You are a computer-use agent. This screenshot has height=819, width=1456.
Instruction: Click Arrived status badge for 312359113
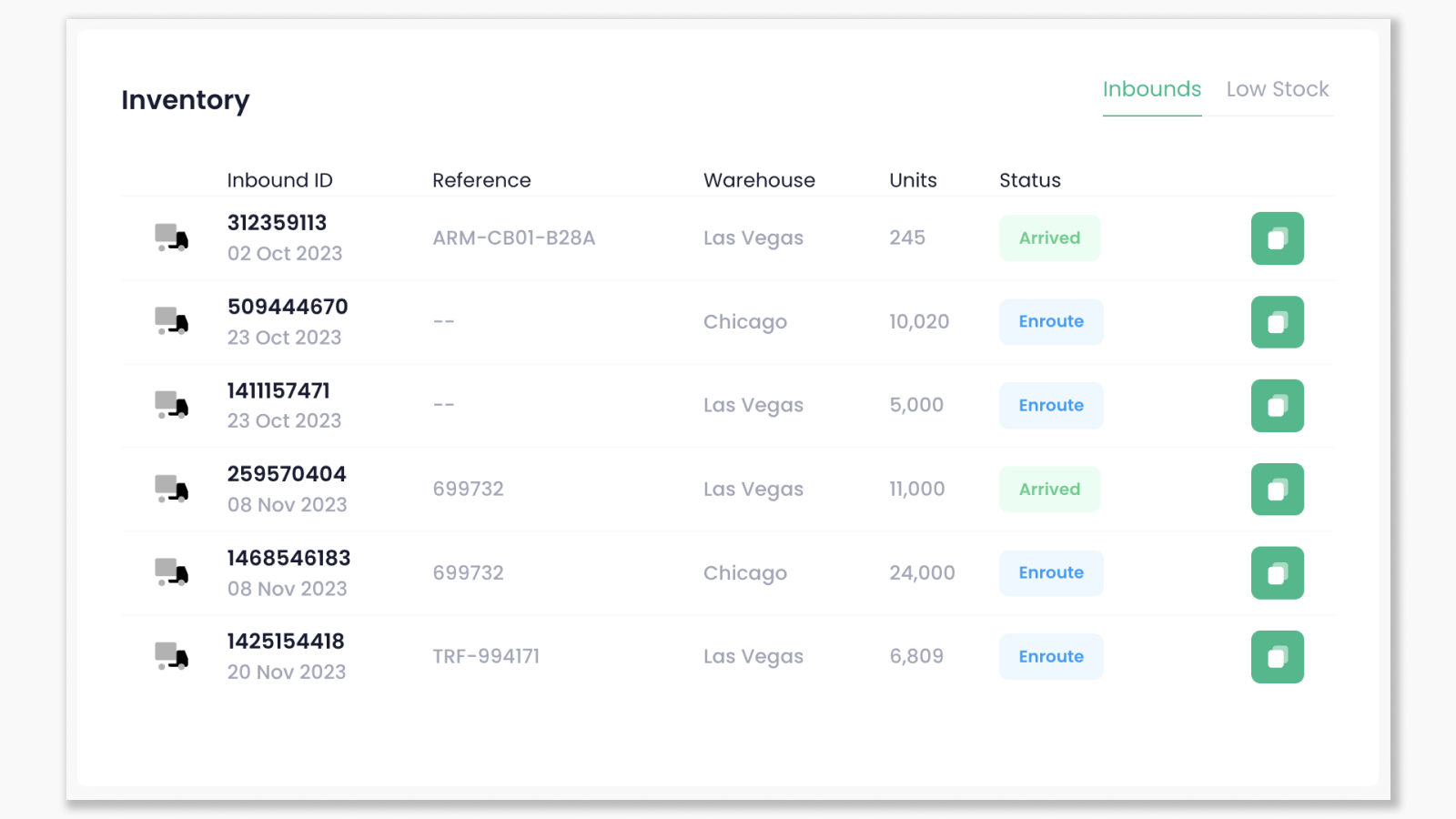coord(1049,238)
